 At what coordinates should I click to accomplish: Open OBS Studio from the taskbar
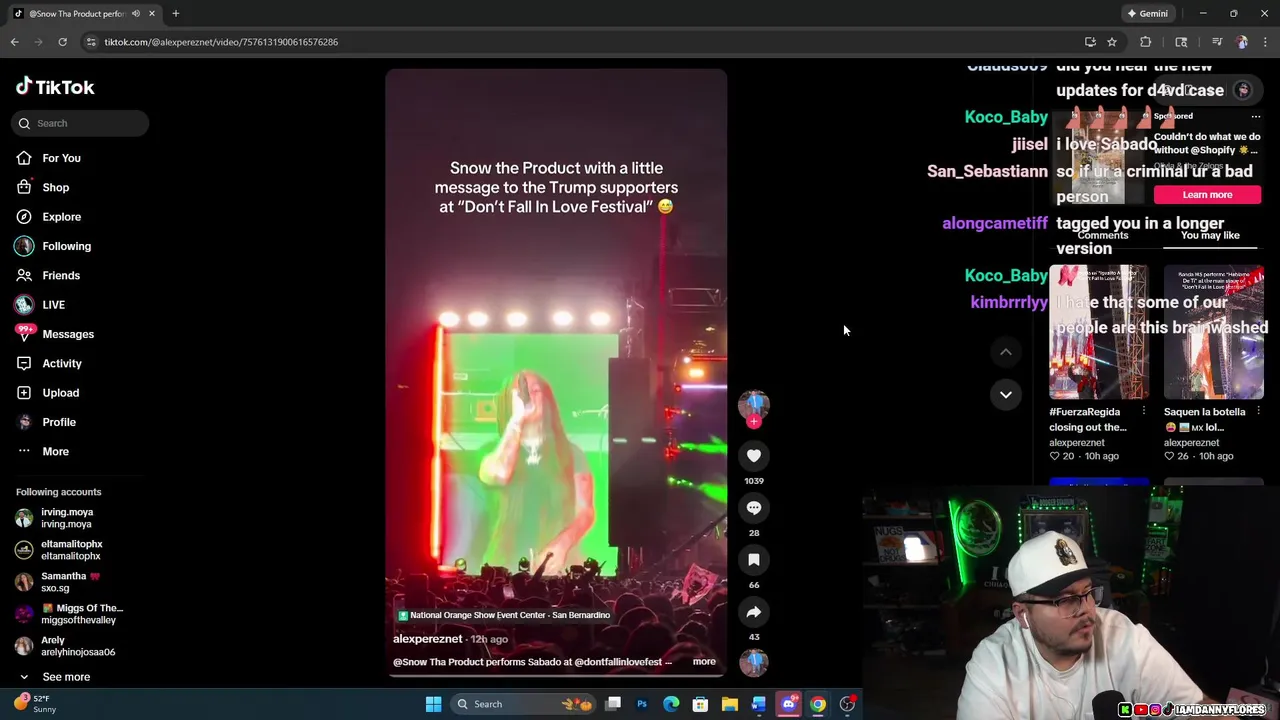click(847, 704)
